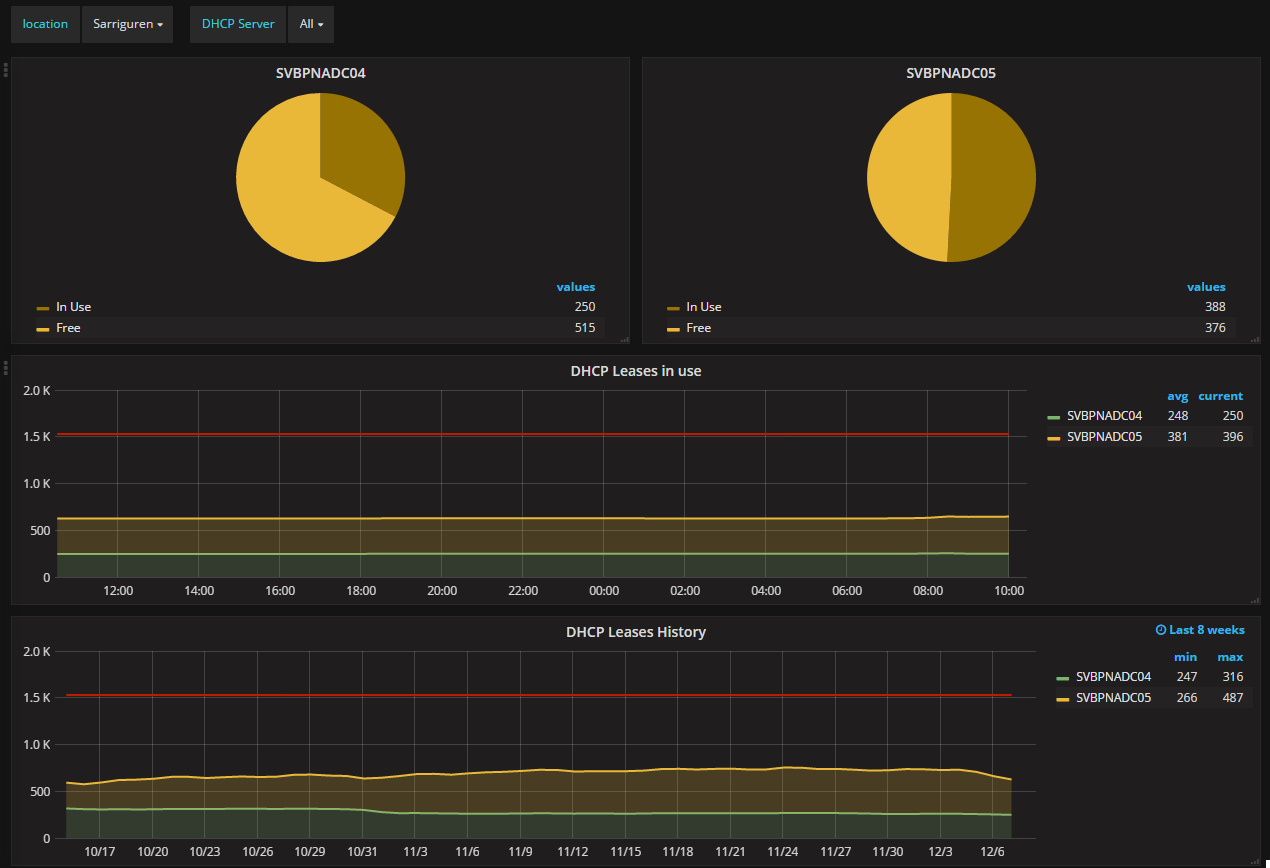Image resolution: width=1270 pixels, height=868 pixels.
Task: Click resize handle corner of SVBPNADC05 pie panel
Action: point(1255,340)
